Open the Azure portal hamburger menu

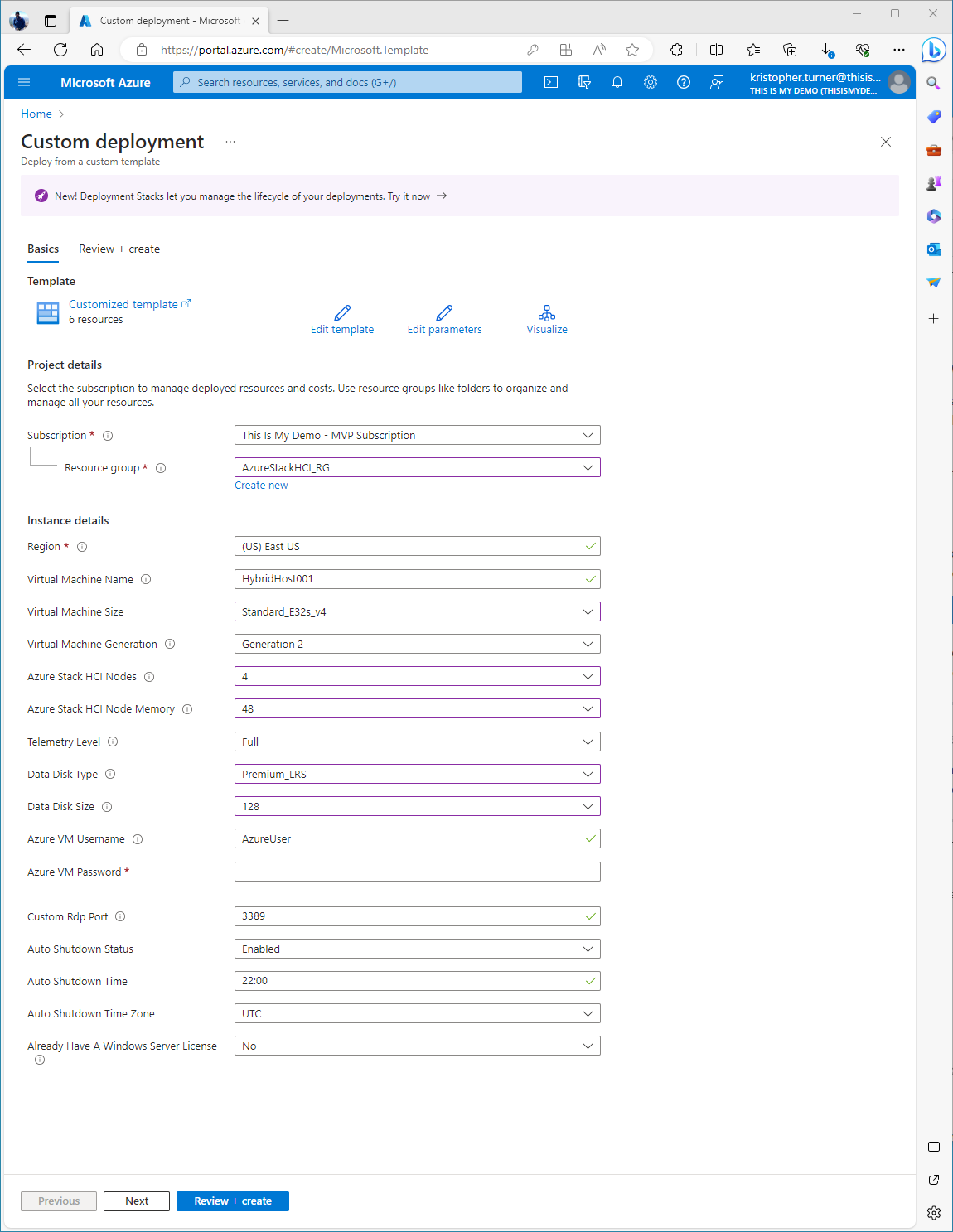(x=24, y=82)
